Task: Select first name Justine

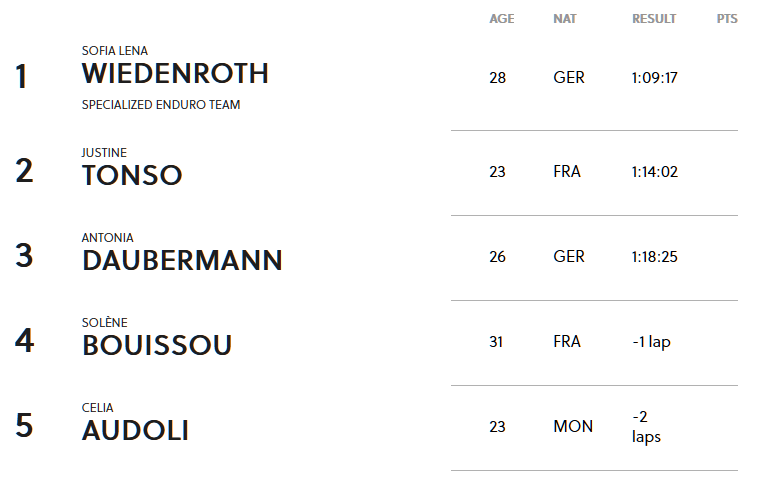Action: pos(104,153)
